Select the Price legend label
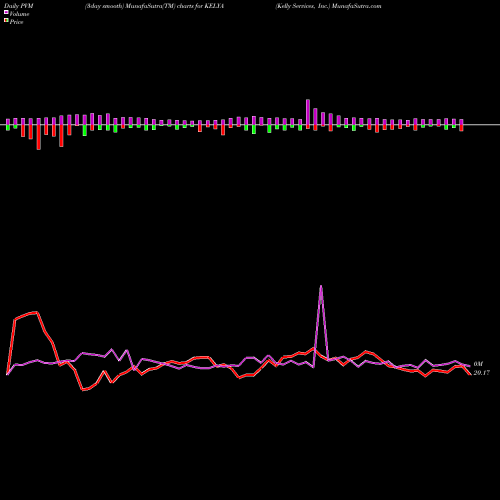Screen dimensions: 500x500 pos(16,22)
